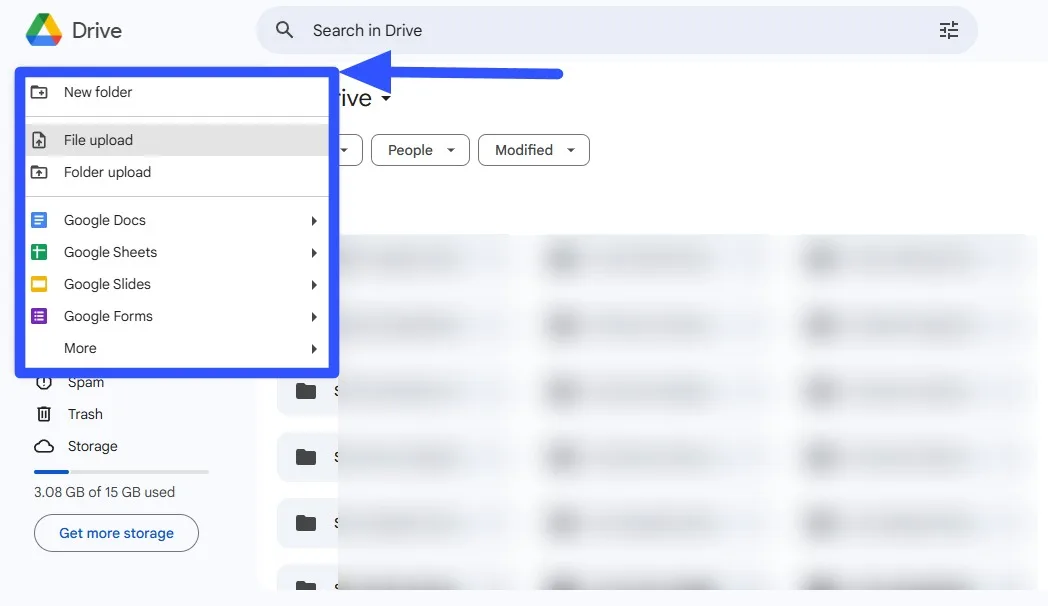Choose File upload menu item

pyautogui.click(x=98, y=140)
